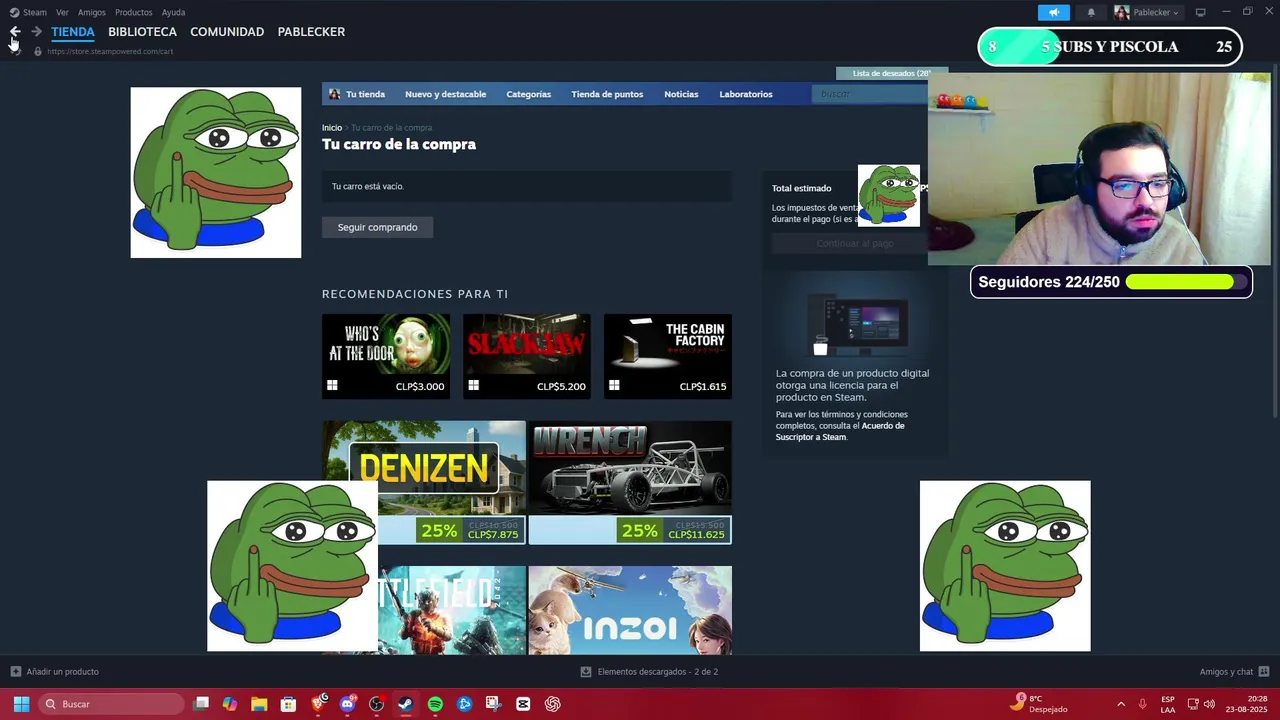The height and width of the screenshot is (720, 1280).
Task: Open Copilot from the taskbar
Action: pyautogui.click(x=230, y=704)
